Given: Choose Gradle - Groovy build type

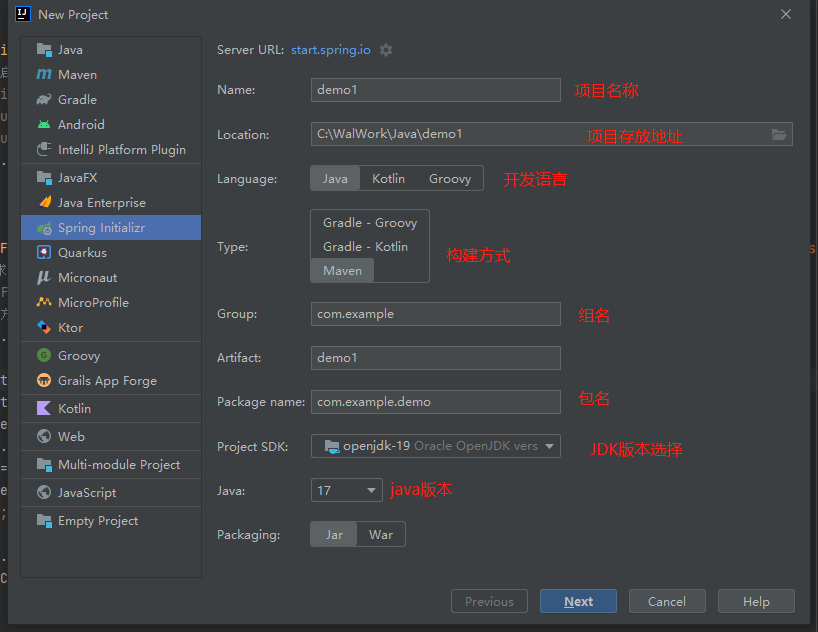Looking at the screenshot, I should coord(370,223).
